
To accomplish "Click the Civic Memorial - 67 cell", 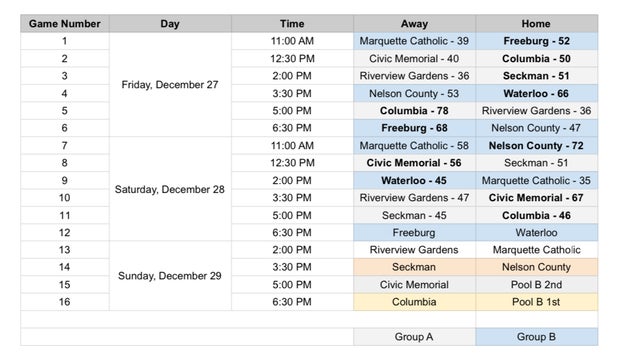I will [536, 198].
